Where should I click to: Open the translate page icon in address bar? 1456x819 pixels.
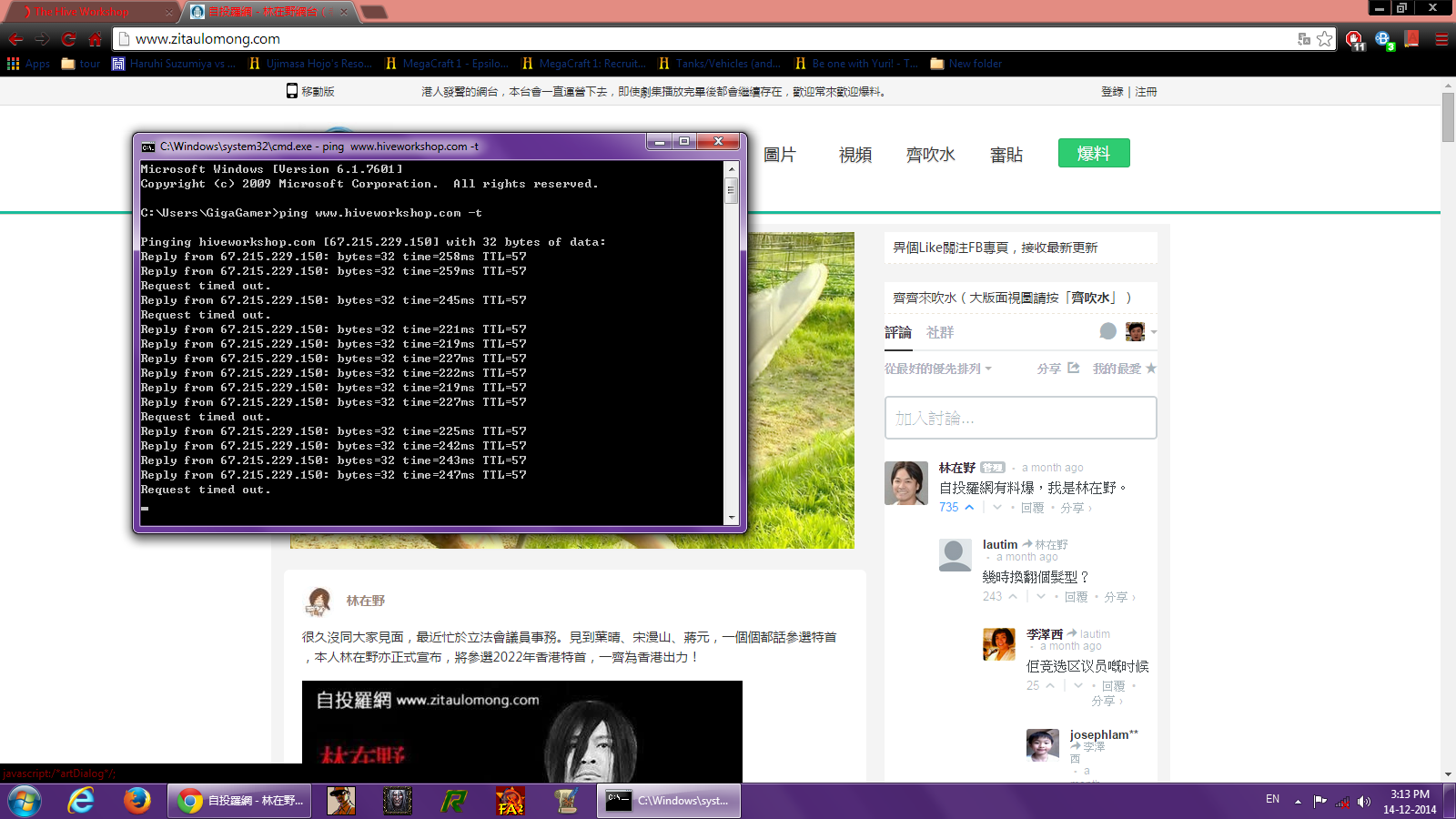[1304, 39]
